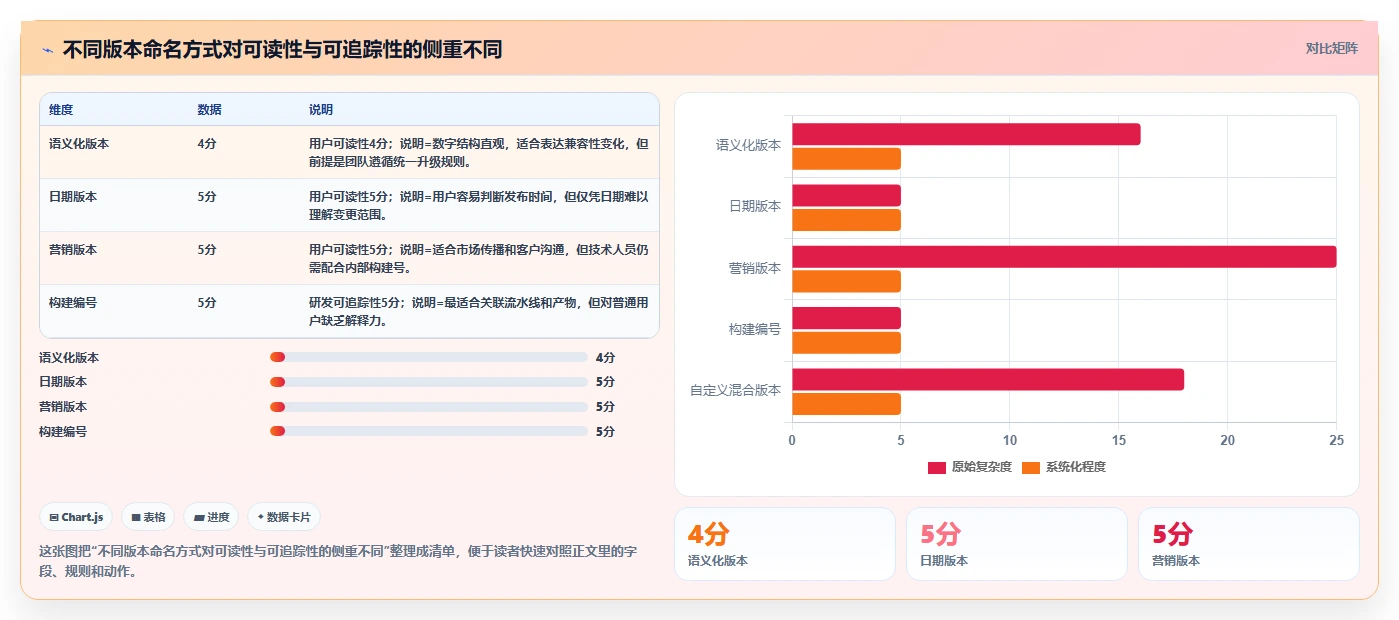Click the 营销版本 axis label in the chart

pyautogui.click(x=755, y=268)
